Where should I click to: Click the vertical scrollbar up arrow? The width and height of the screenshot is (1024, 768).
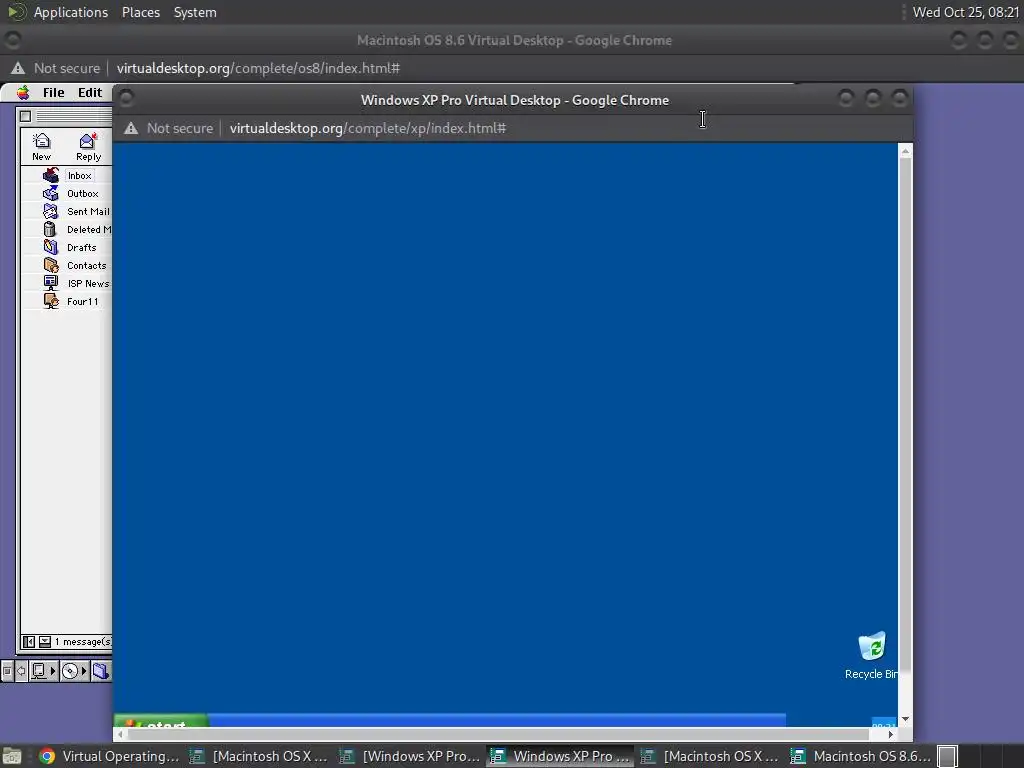click(905, 152)
